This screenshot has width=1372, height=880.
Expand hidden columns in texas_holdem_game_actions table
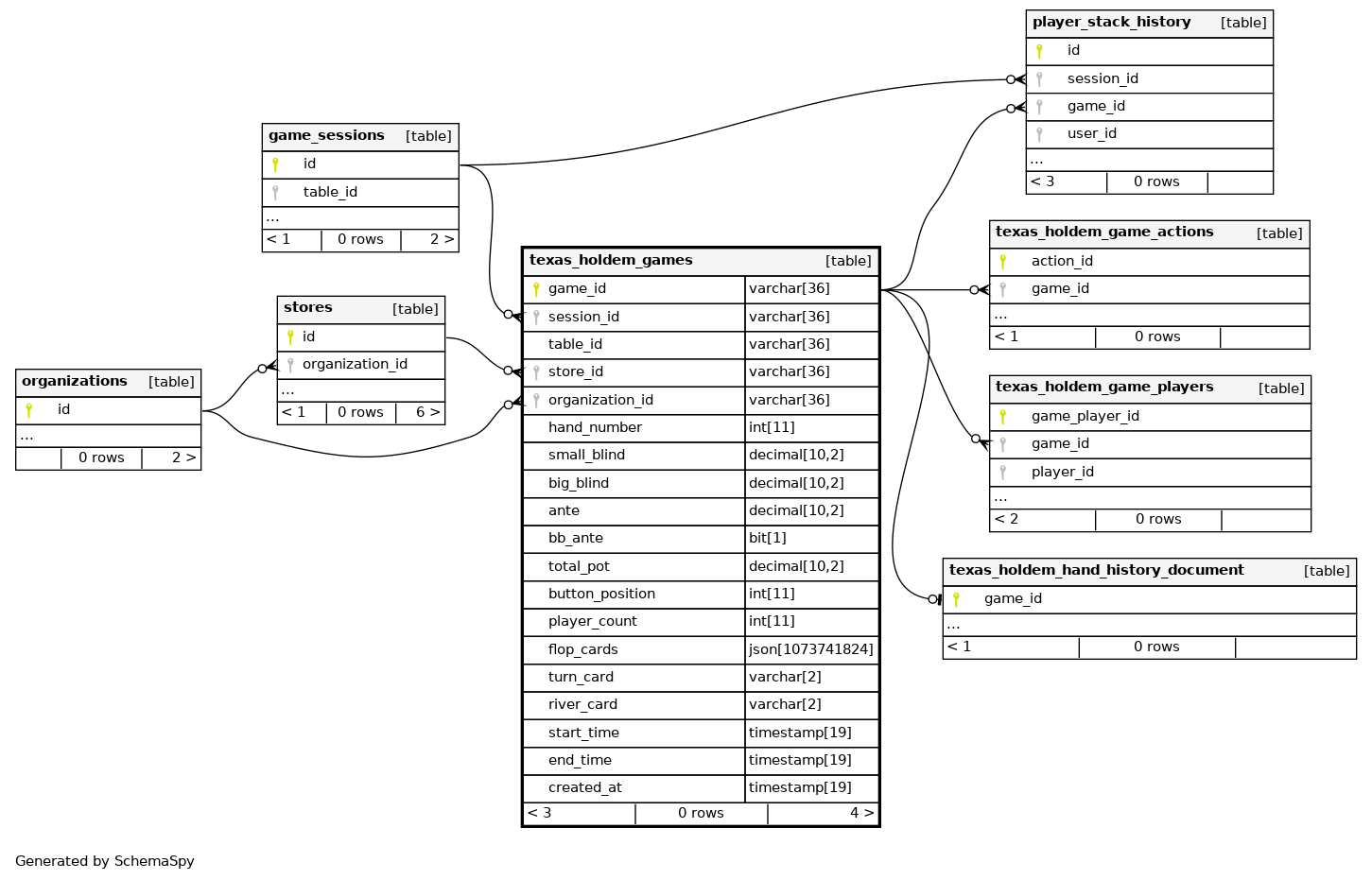pos(1000,315)
